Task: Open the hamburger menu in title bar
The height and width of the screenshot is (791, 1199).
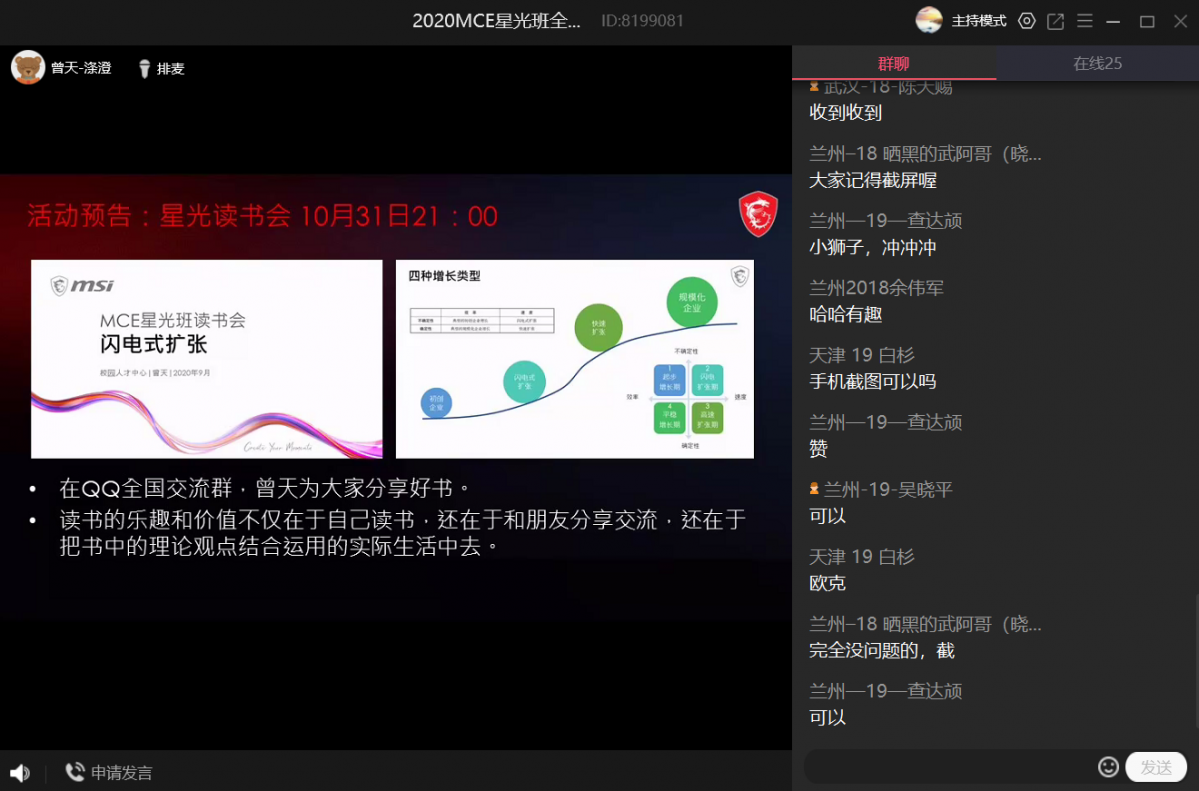Action: click(1084, 21)
